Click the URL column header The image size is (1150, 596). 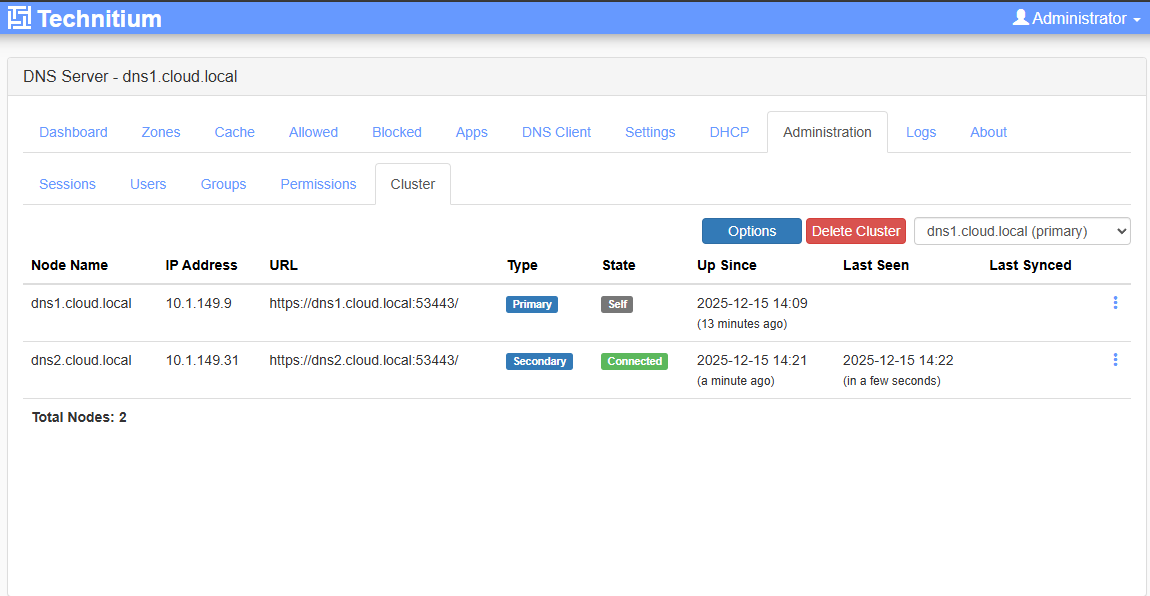pos(283,265)
